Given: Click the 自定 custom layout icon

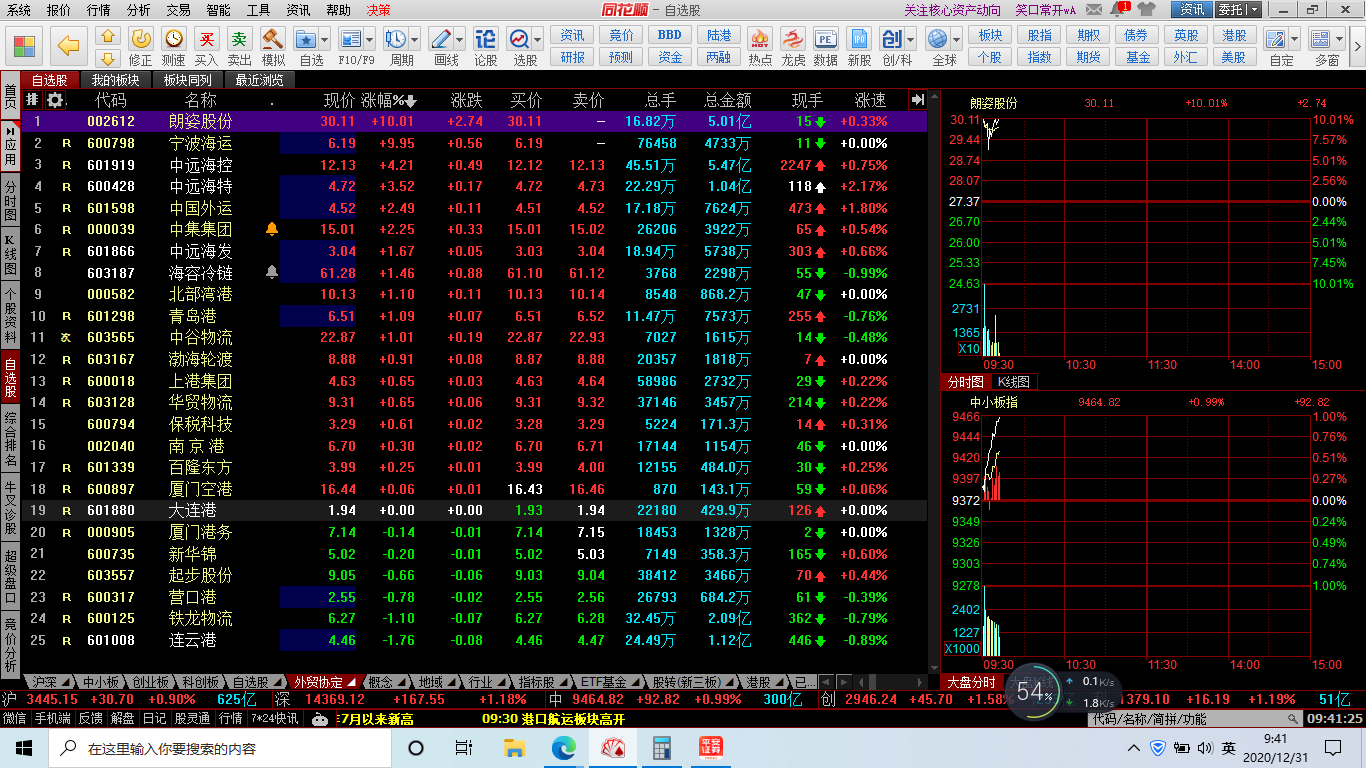Looking at the screenshot, I should [x=1275, y=40].
